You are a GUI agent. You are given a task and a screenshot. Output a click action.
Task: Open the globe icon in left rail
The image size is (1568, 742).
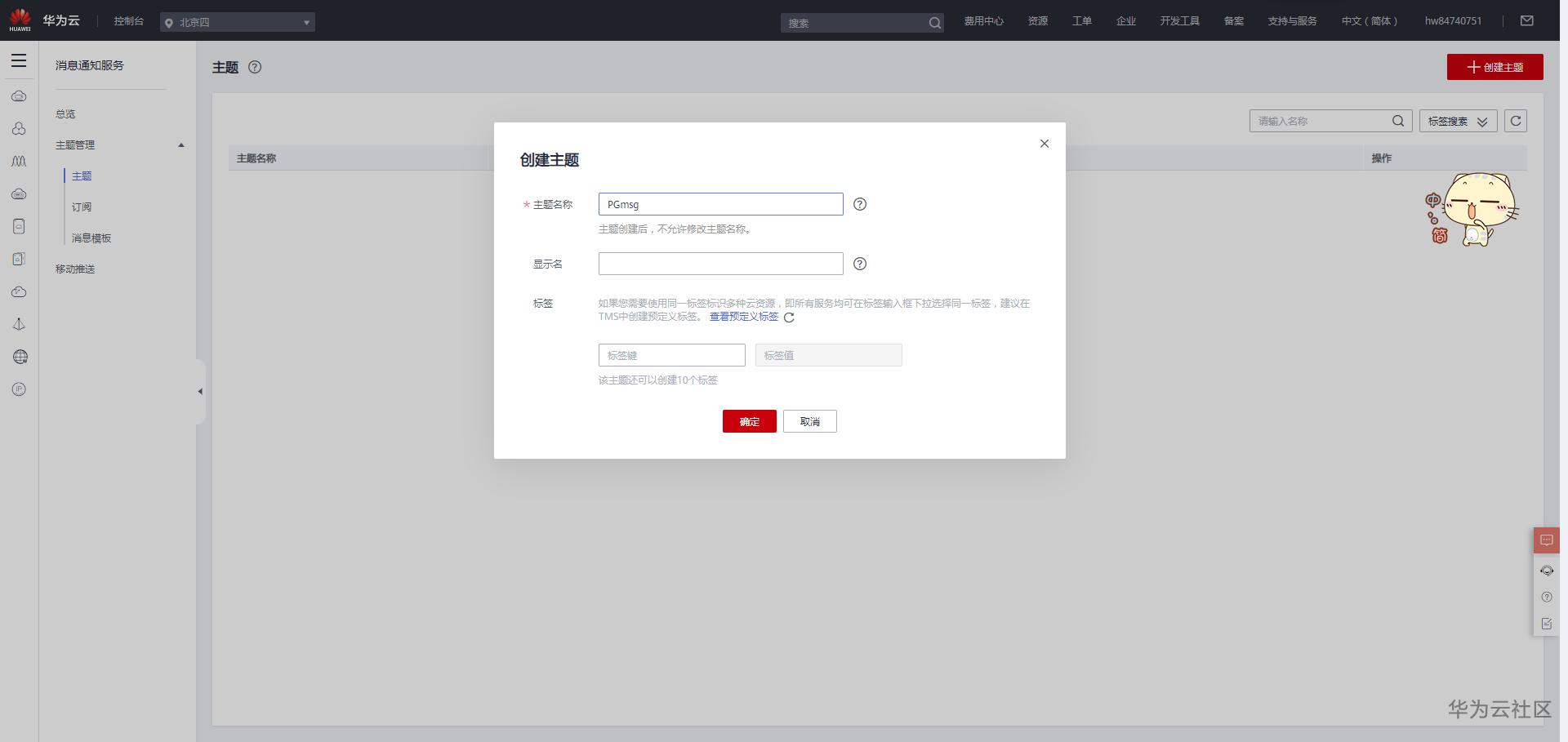(x=20, y=357)
